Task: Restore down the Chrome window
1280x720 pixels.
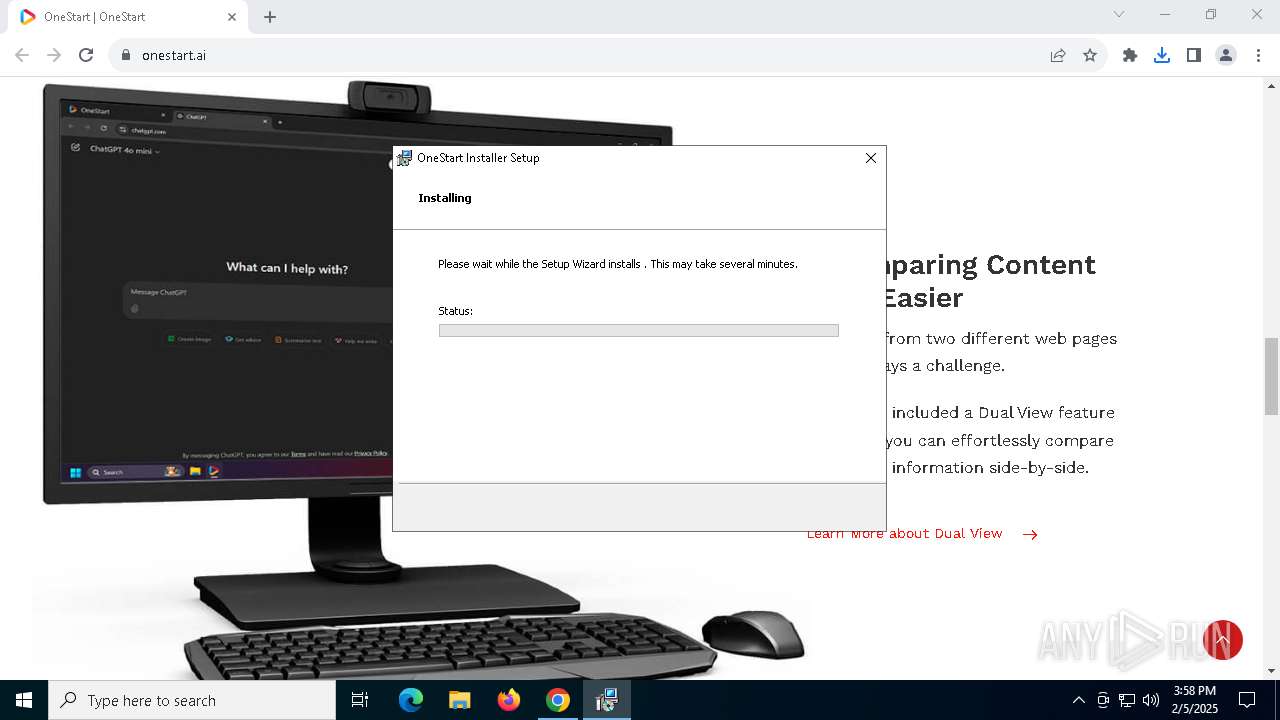Action: point(1211,15)
